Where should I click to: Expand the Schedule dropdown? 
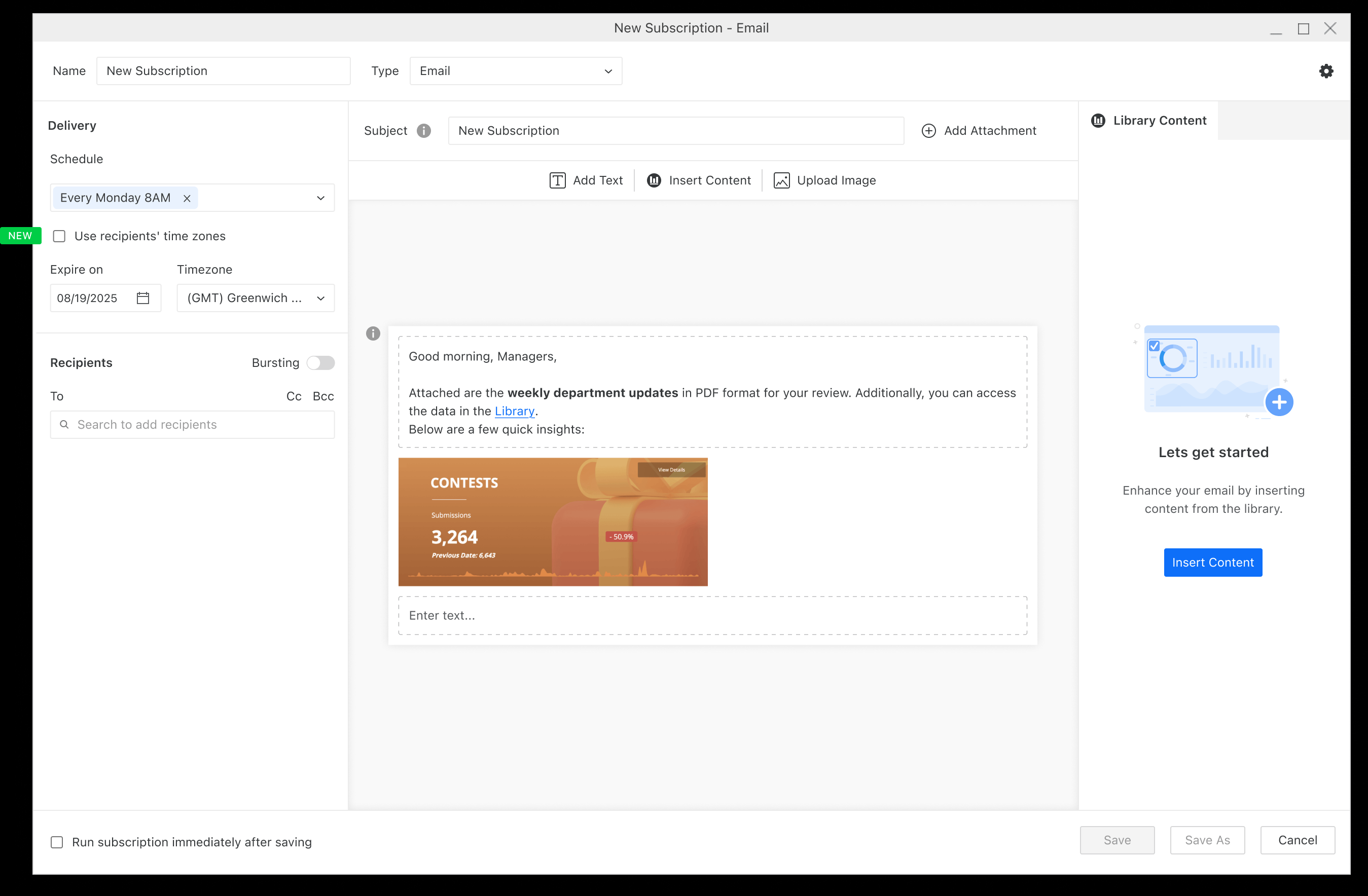[x=320, y=198]
